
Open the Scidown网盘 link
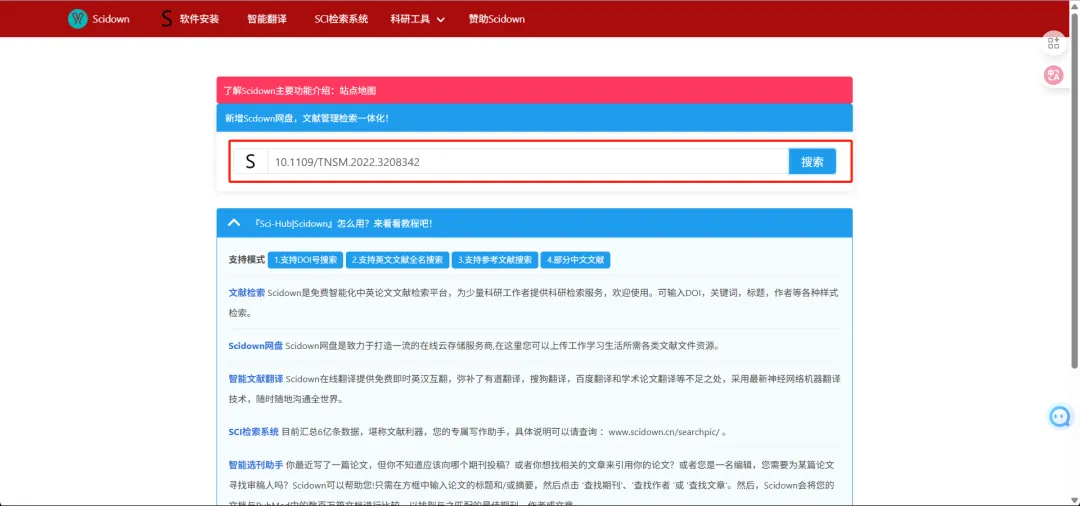pos(256,346)
